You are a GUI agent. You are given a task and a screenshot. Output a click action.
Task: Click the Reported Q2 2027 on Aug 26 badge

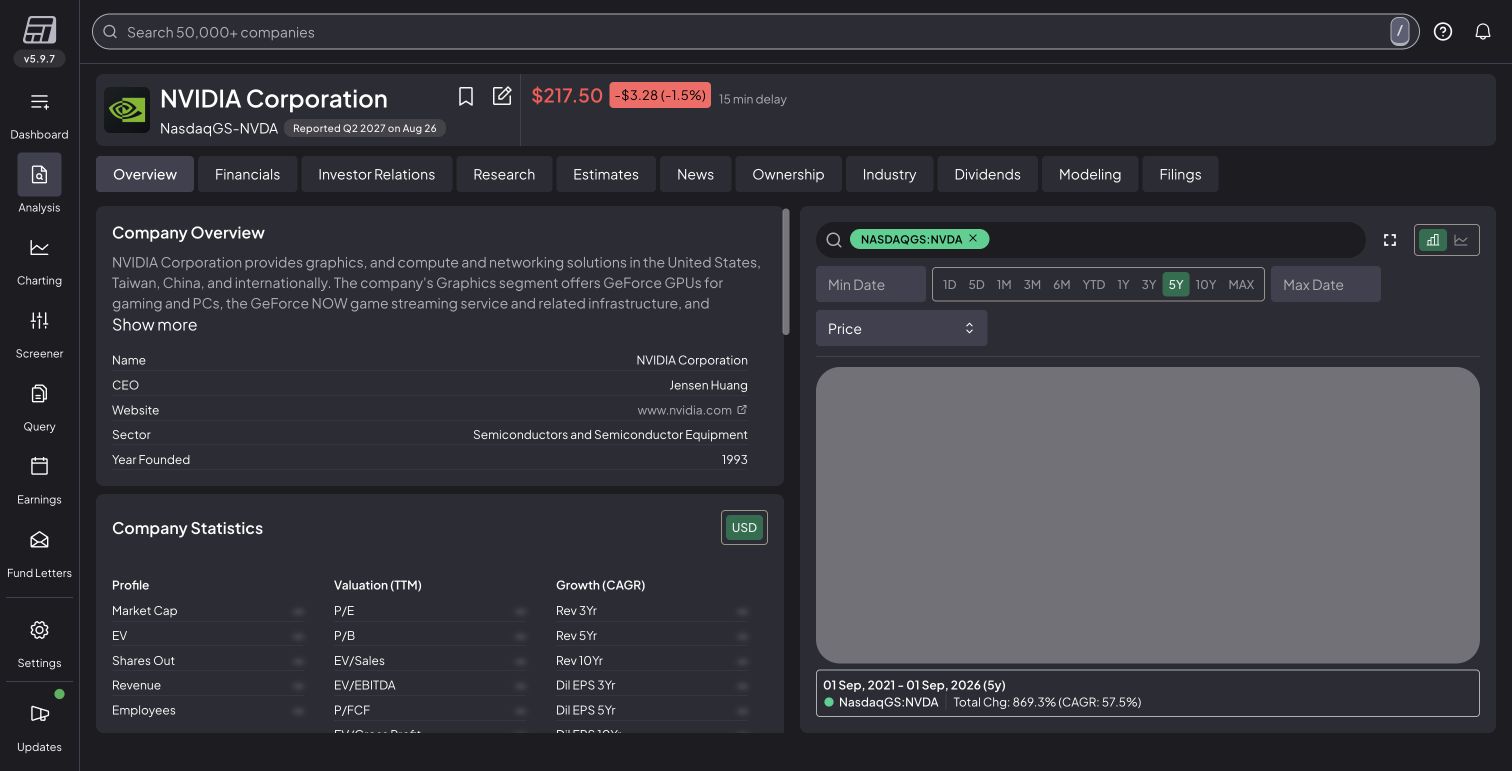365,128
